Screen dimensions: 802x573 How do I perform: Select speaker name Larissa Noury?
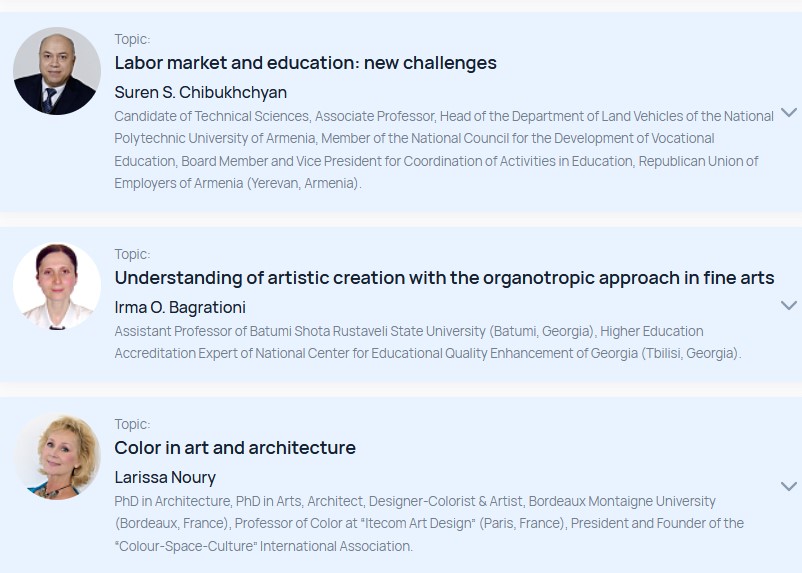[165, 477]
